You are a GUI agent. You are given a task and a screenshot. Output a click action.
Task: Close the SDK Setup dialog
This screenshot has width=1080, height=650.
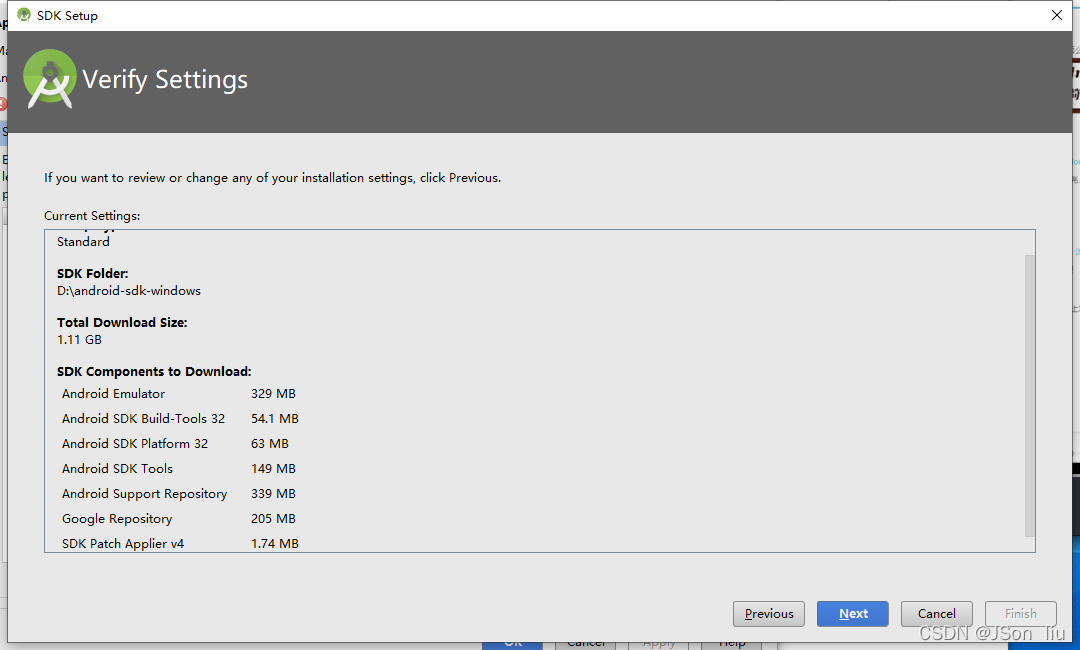tap(1057, 15)
